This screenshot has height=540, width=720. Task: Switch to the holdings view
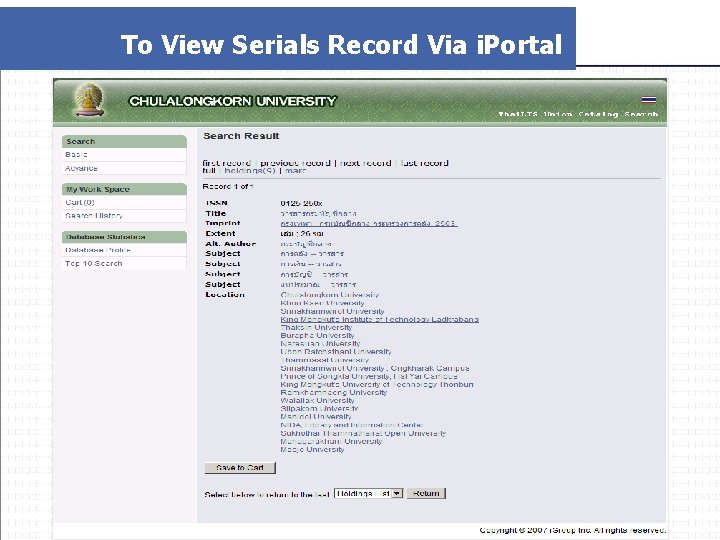pyautogui.click(x=250, y=171)
